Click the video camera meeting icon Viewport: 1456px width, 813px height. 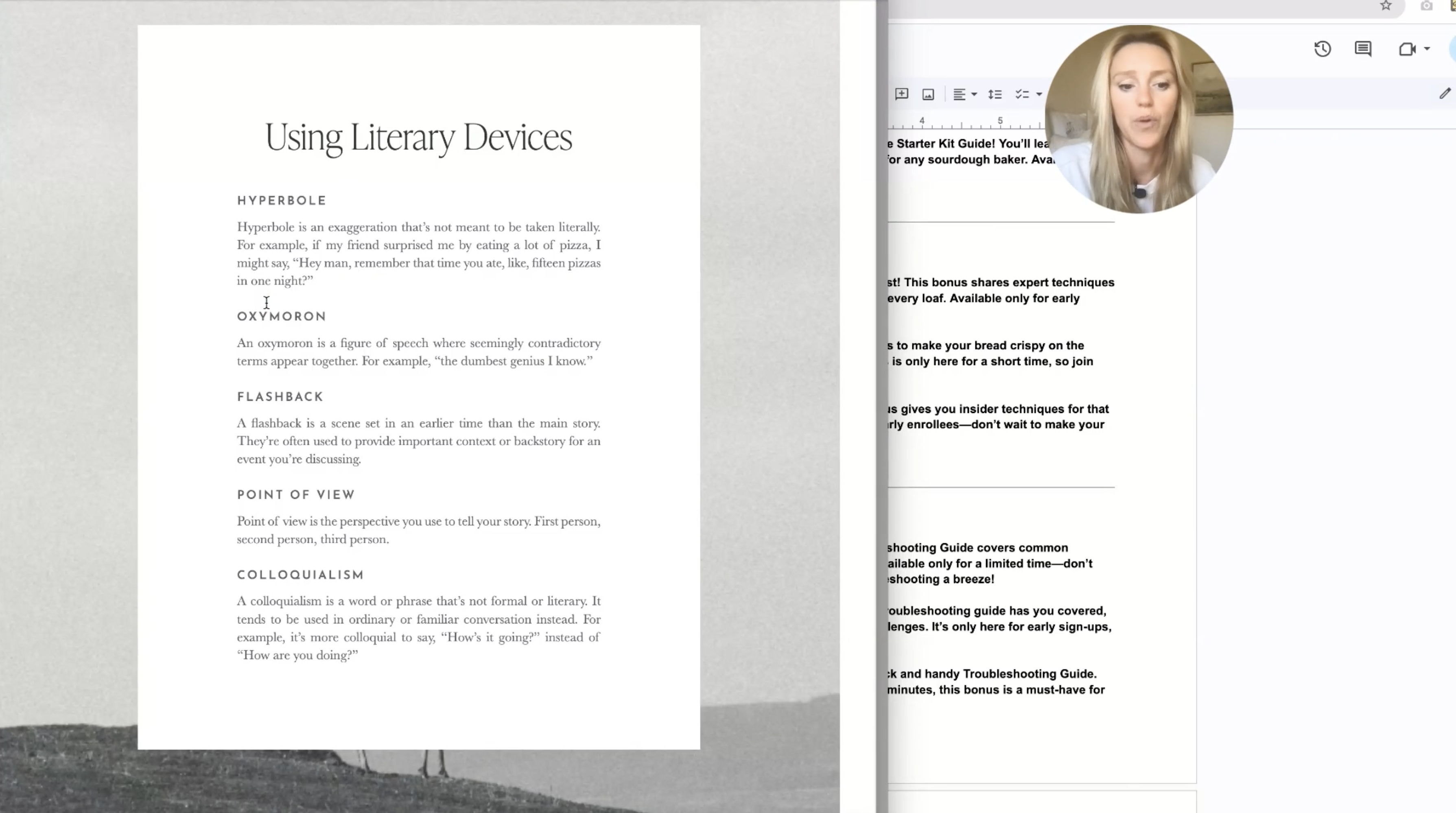pyautogui.click(x=1407, y=49)
